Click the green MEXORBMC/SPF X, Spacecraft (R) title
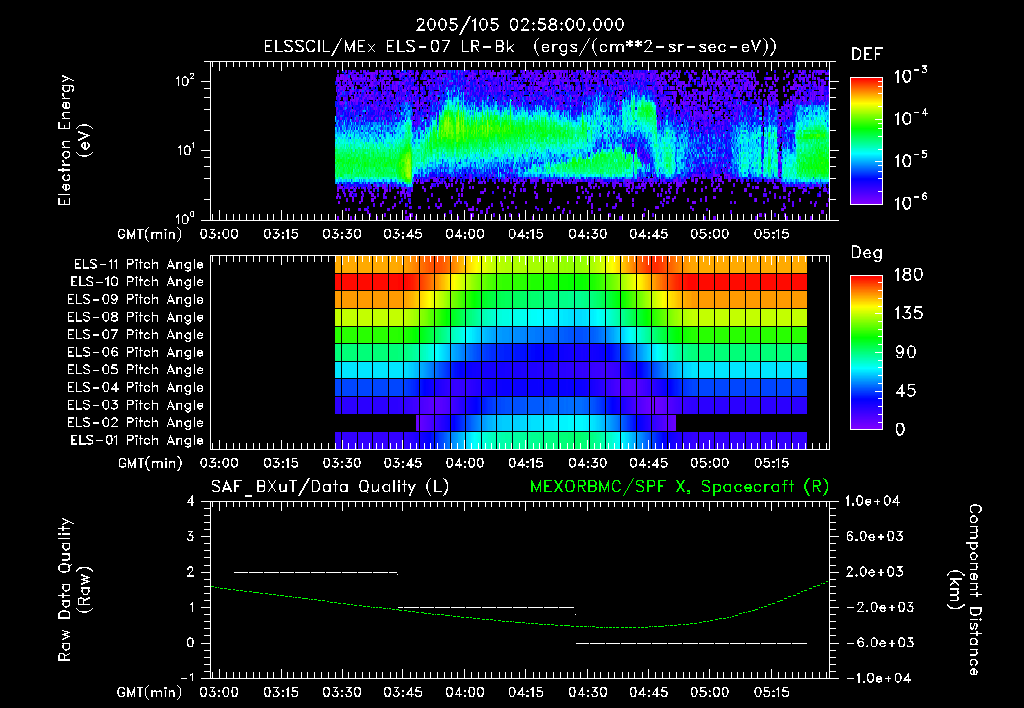1024x708 pixels. coord(679,487)
